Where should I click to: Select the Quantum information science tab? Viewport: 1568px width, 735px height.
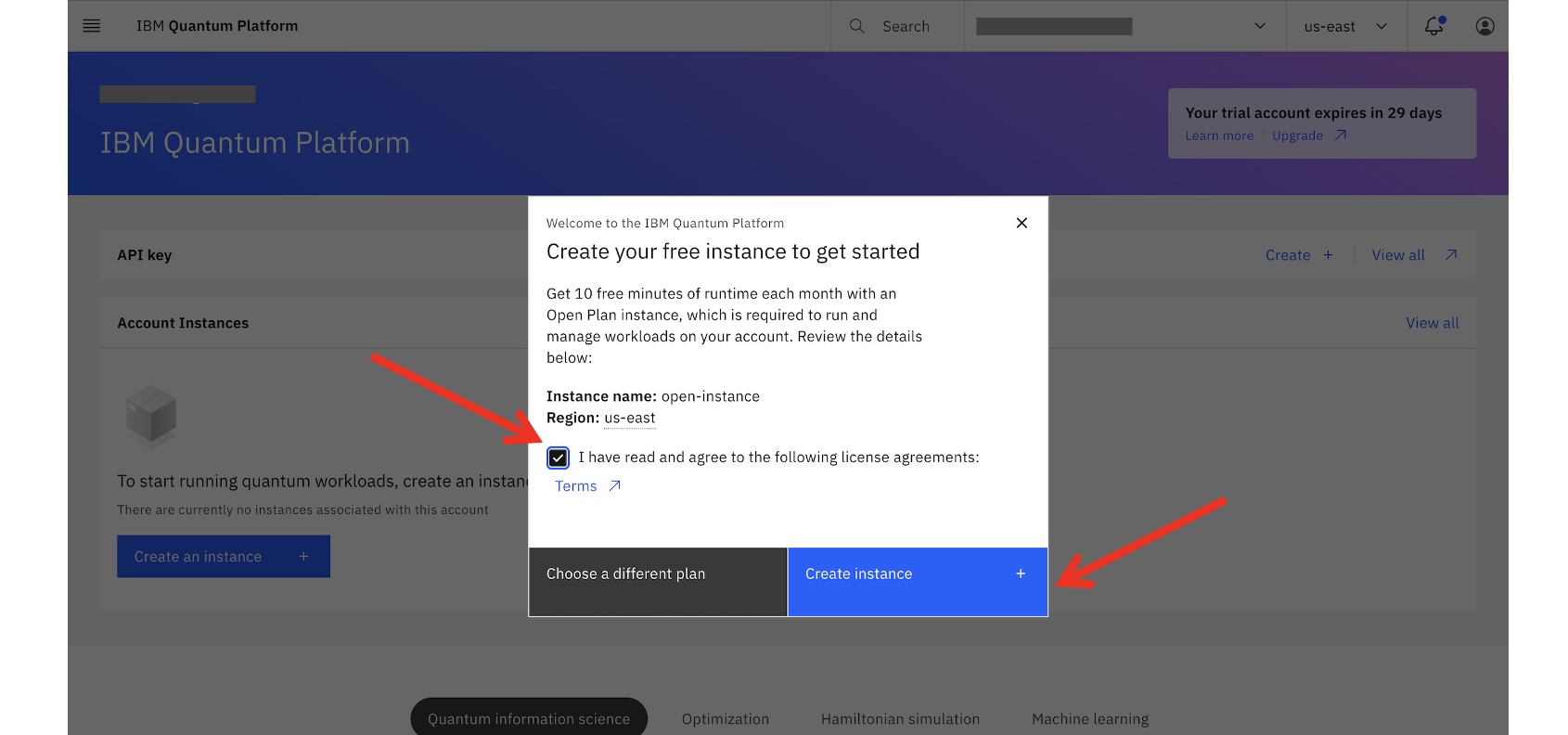click(x=529, y=718)
